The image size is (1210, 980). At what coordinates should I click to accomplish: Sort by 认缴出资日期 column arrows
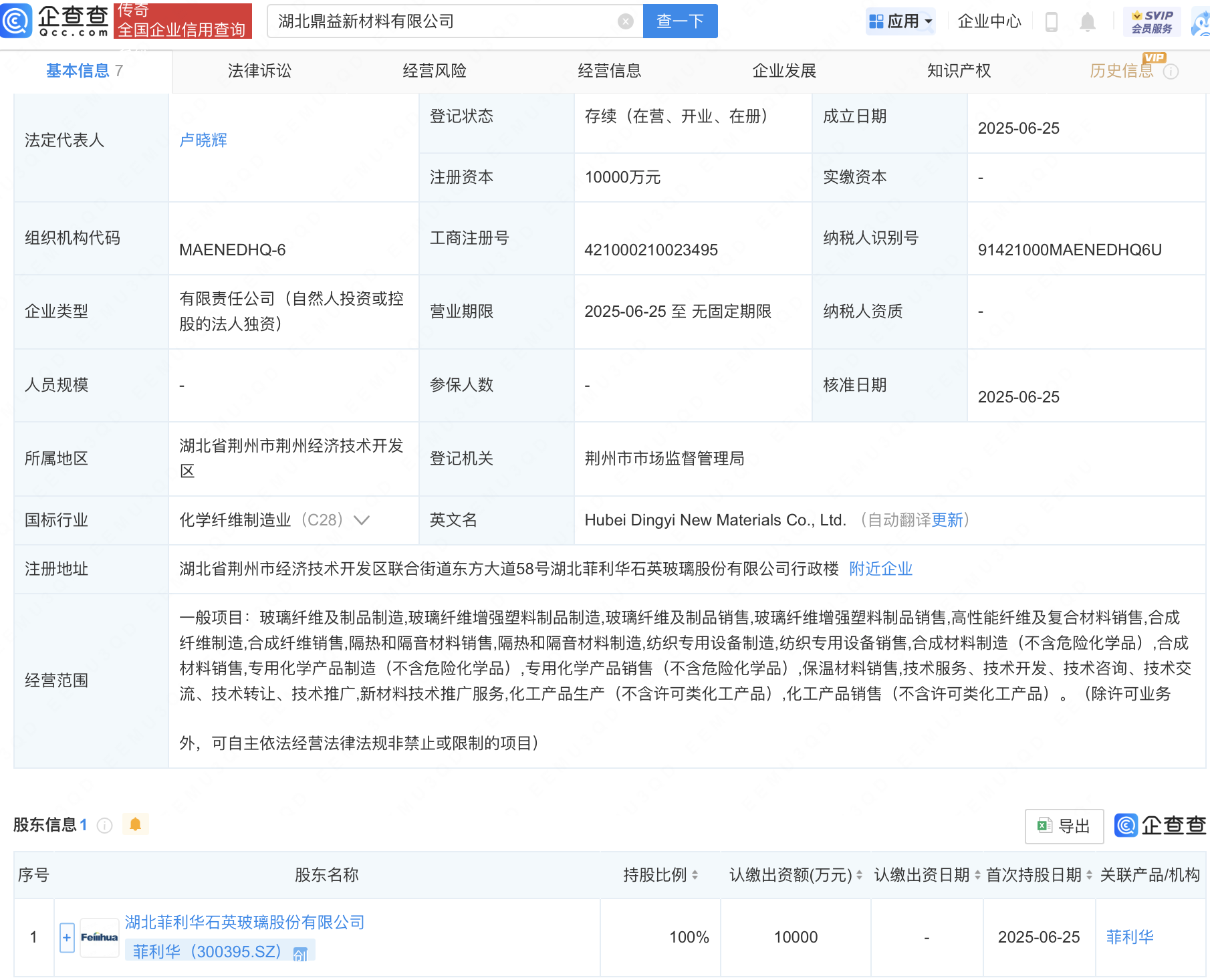977,875
